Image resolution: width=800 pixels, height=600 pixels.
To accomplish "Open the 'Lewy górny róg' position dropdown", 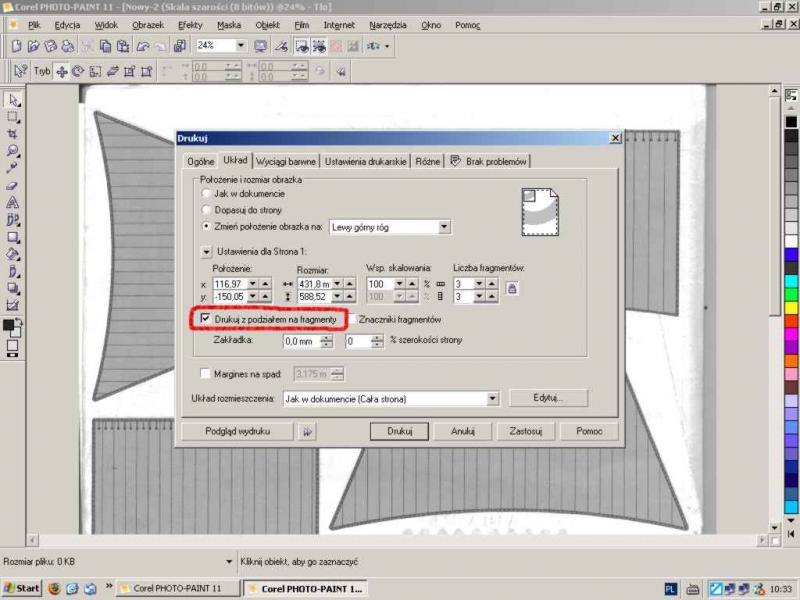I will [x=444, y=227].
